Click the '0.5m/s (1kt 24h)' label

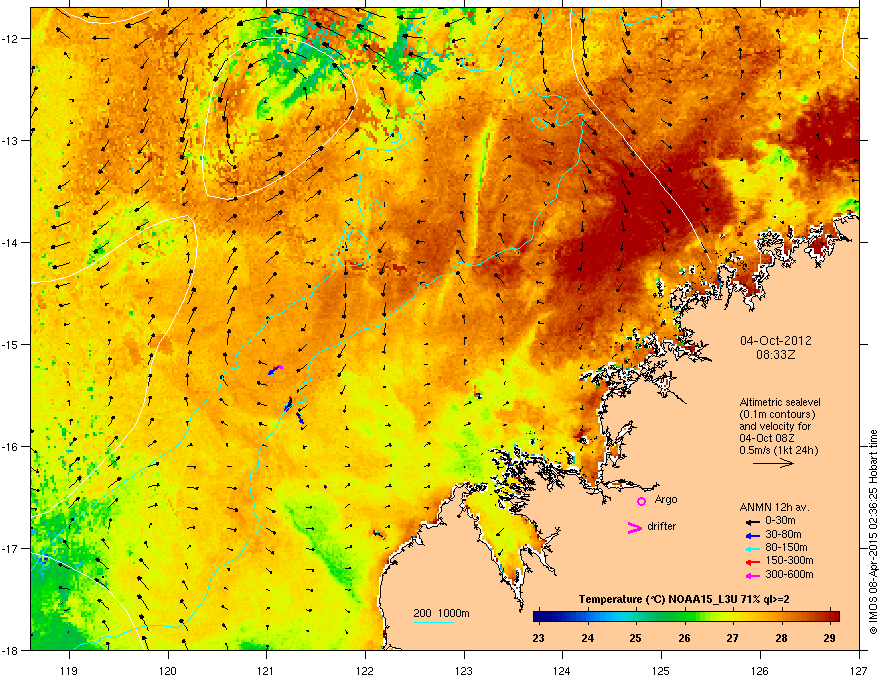[778, 451]
